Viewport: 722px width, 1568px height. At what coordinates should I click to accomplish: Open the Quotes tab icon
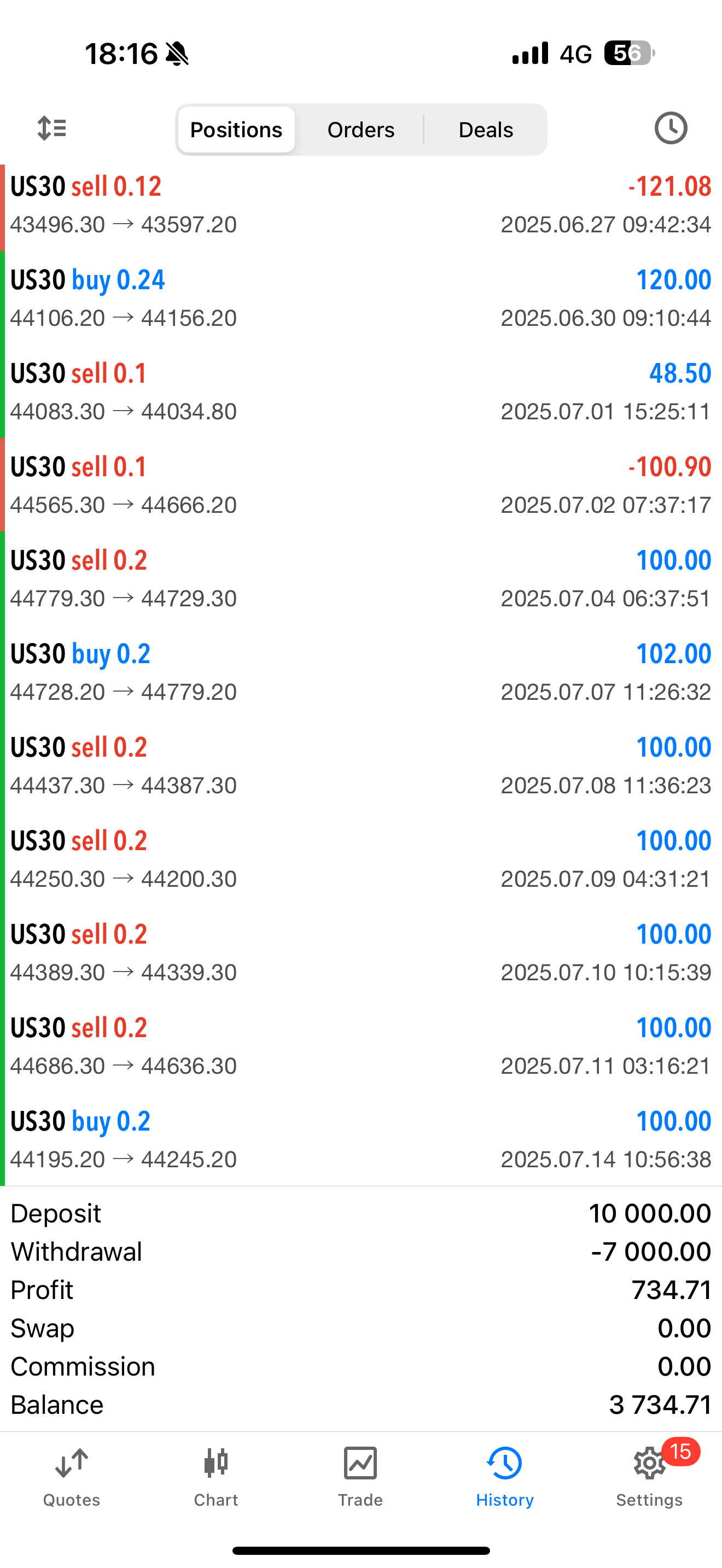click(x=71, y=1464)
